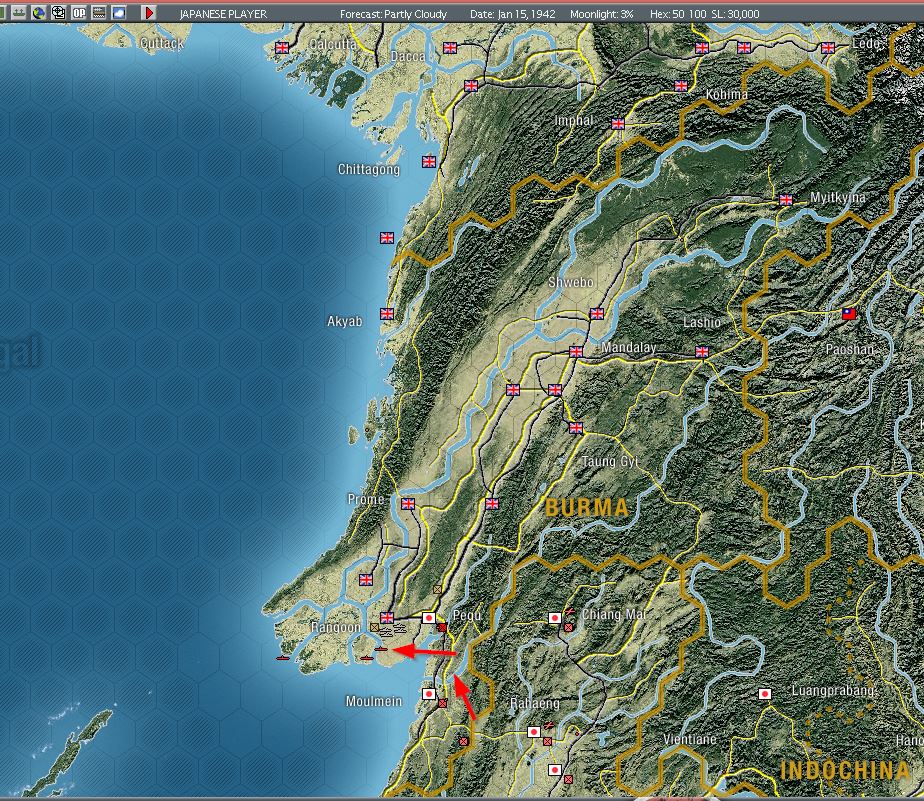924x801 pixels.
Task: Click the British flag at Imphal
Action: point(618,124)
